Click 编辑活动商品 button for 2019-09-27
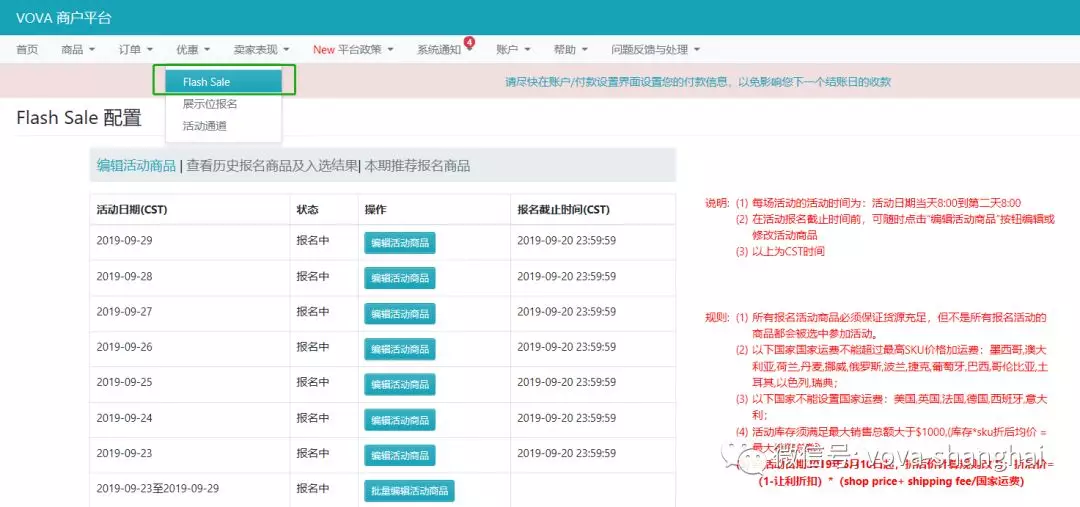Image resolution: width=1080 pixels, height=507 pixels. (x=399, y=314)
